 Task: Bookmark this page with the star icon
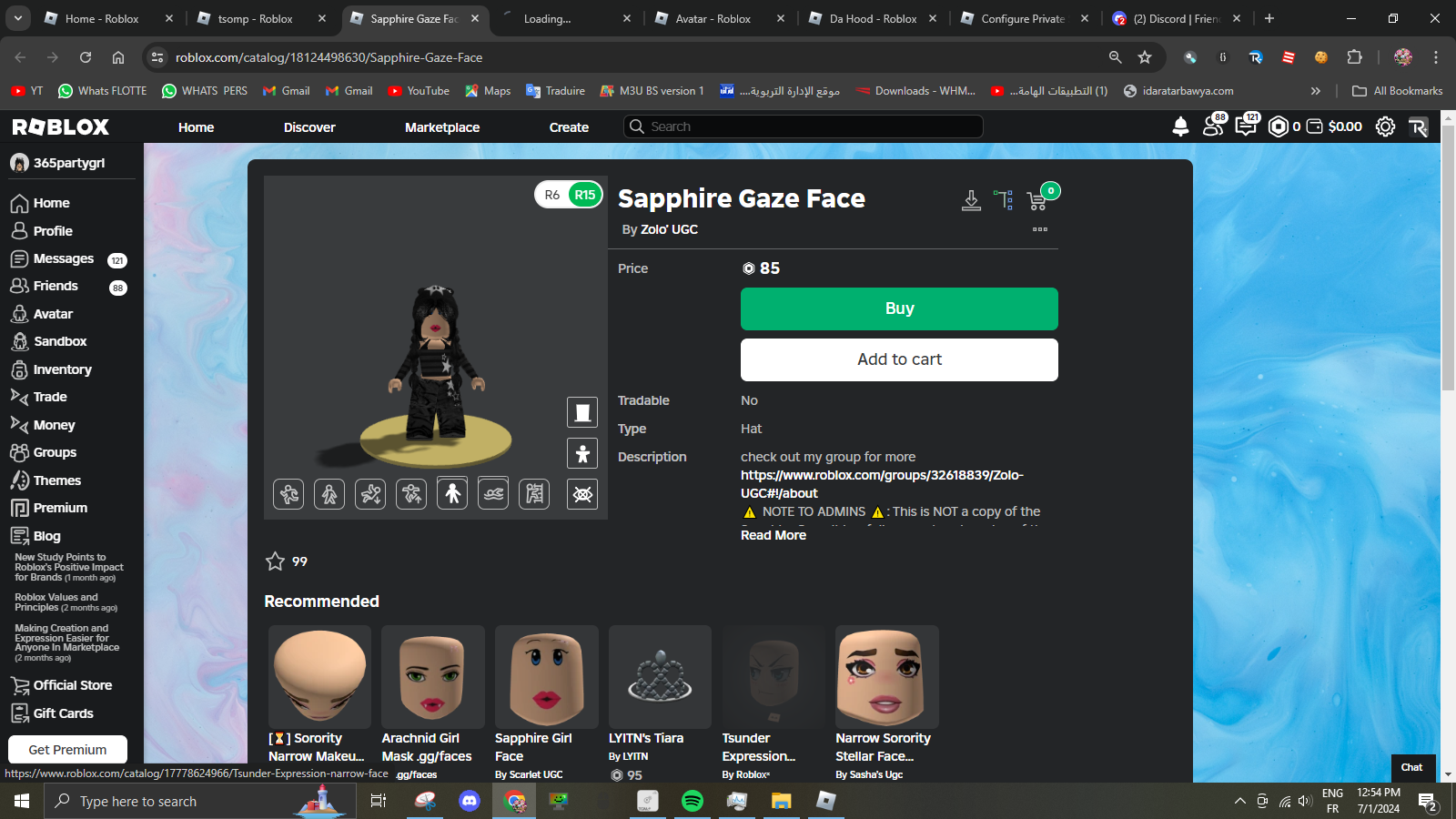(x=1145, y=57)
